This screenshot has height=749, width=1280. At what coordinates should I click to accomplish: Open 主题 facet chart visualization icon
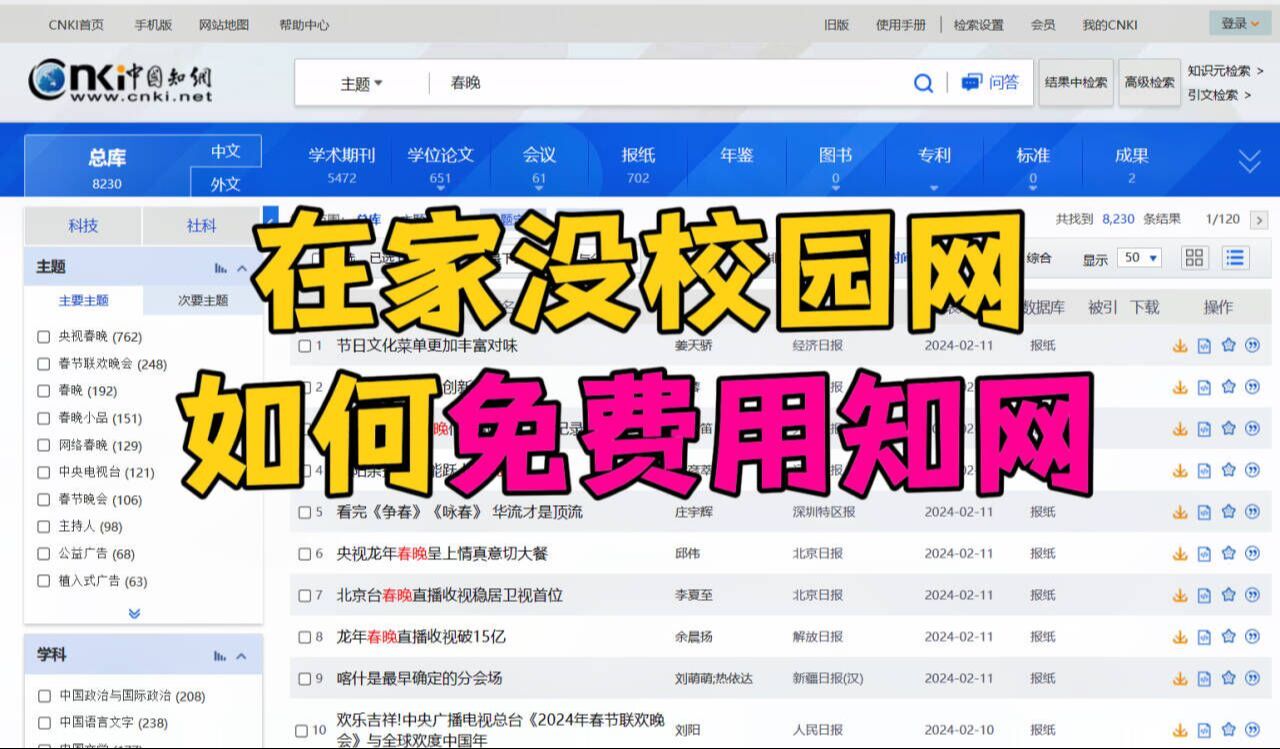pyautogui.click(x=220, y=268)
